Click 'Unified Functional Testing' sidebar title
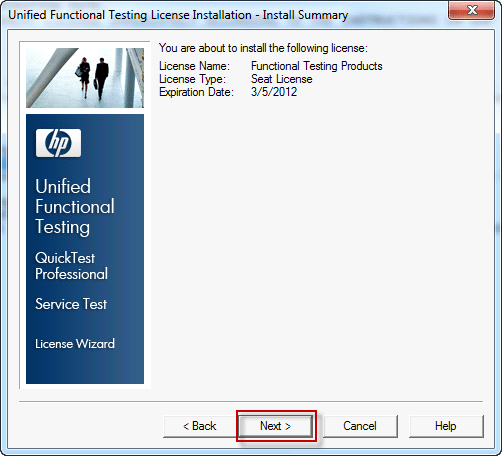502x456 pixels. pos(75,207)
